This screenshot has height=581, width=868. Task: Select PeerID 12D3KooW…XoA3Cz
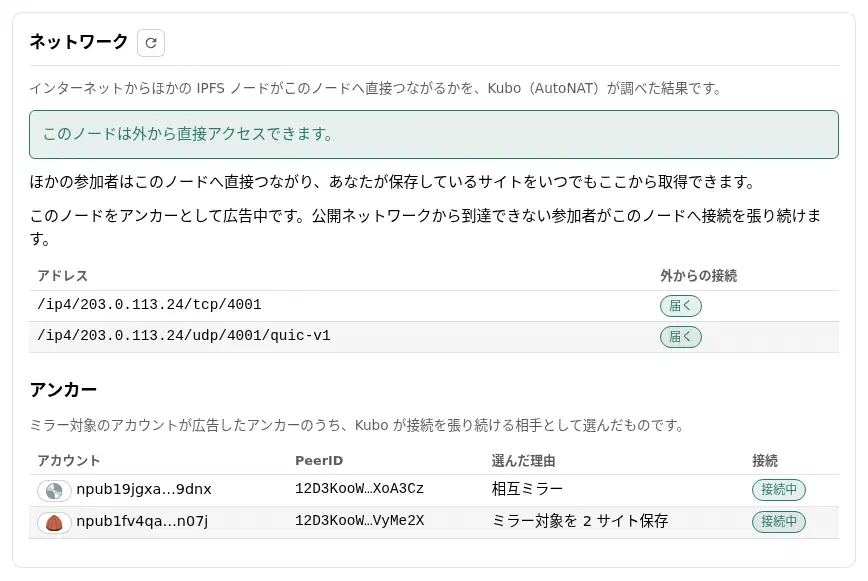click(x=359, y=489)
